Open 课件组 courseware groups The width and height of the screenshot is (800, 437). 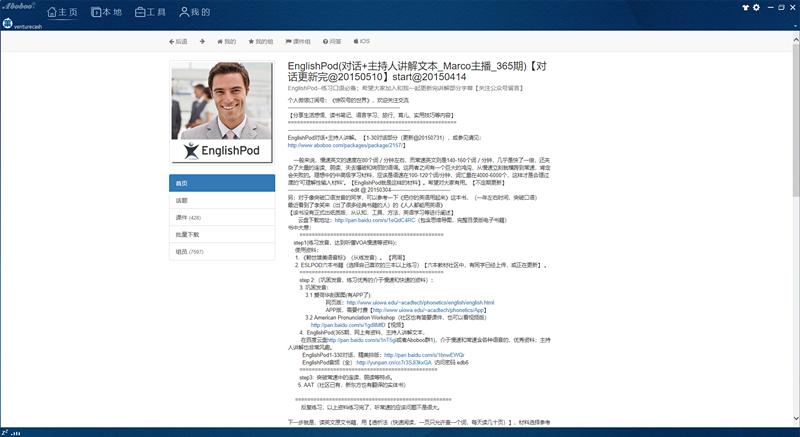pyautogui.click(x=299, y=42)
